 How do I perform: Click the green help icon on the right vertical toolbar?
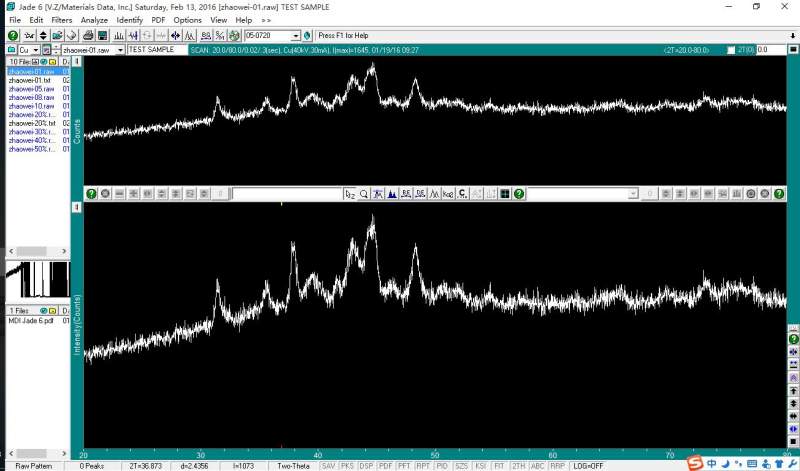(x=793, y=339)
